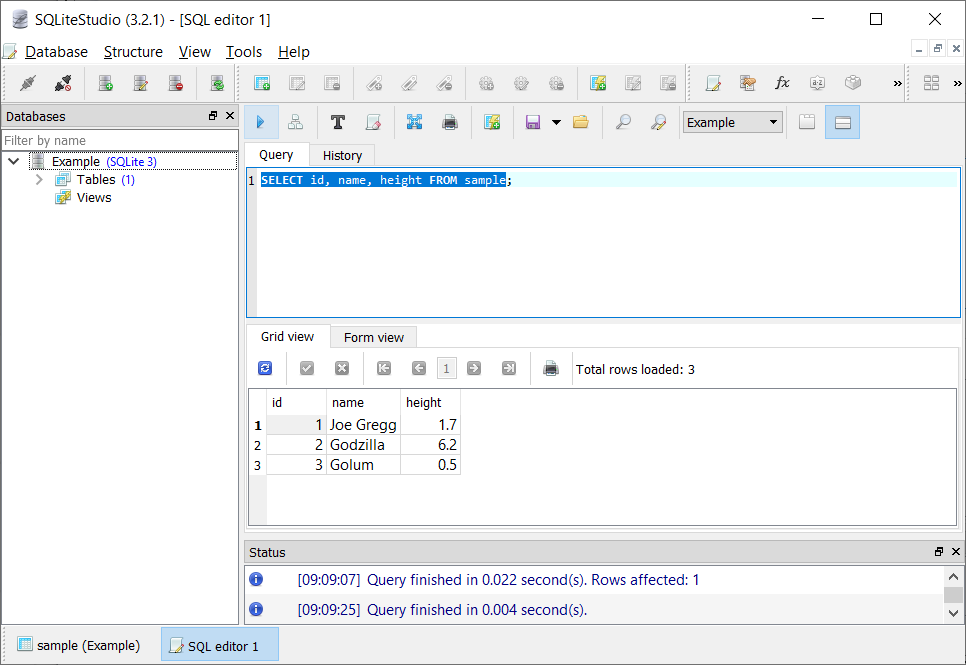Switch to the History tab
This screenshot has height=665, width=966.
pos(342,155)
